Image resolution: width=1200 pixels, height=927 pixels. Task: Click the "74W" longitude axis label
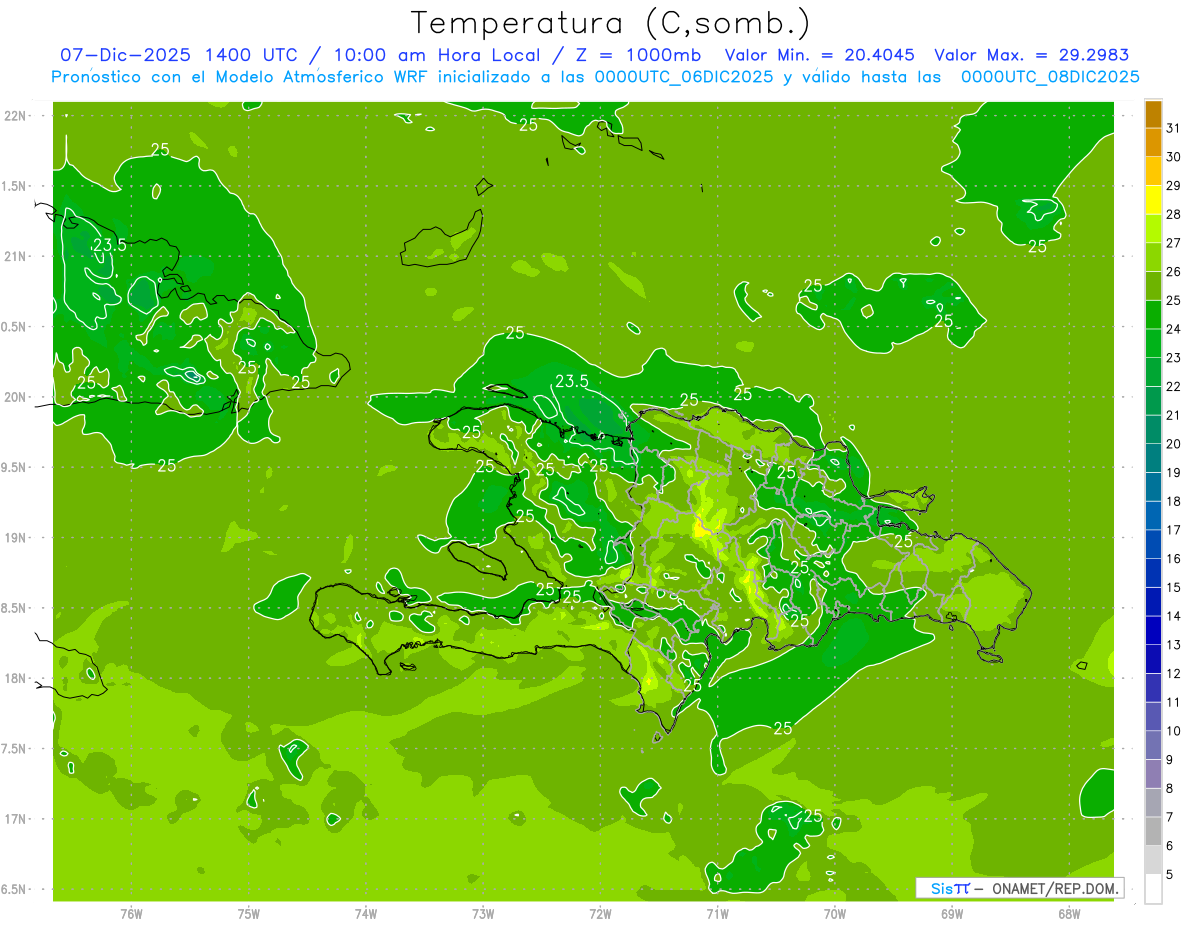pos(365,913)
